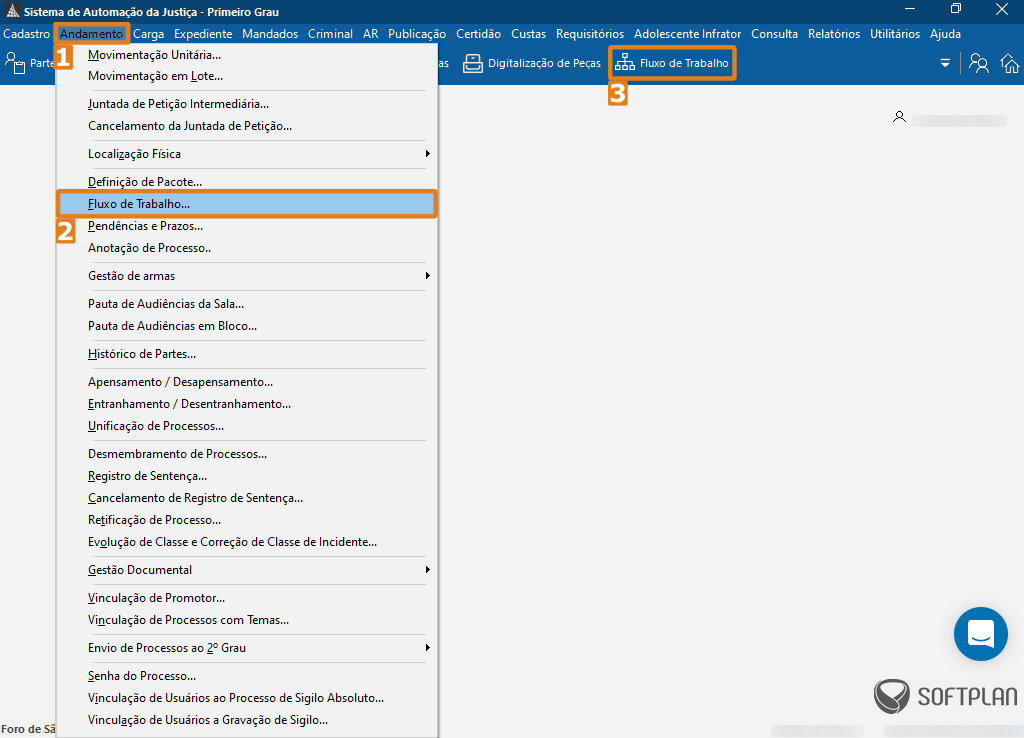Open Pauta de Audiências em Bloco
Image resolution: width=1024 pixels, height=738 pixels.
[x=247, y=326]
